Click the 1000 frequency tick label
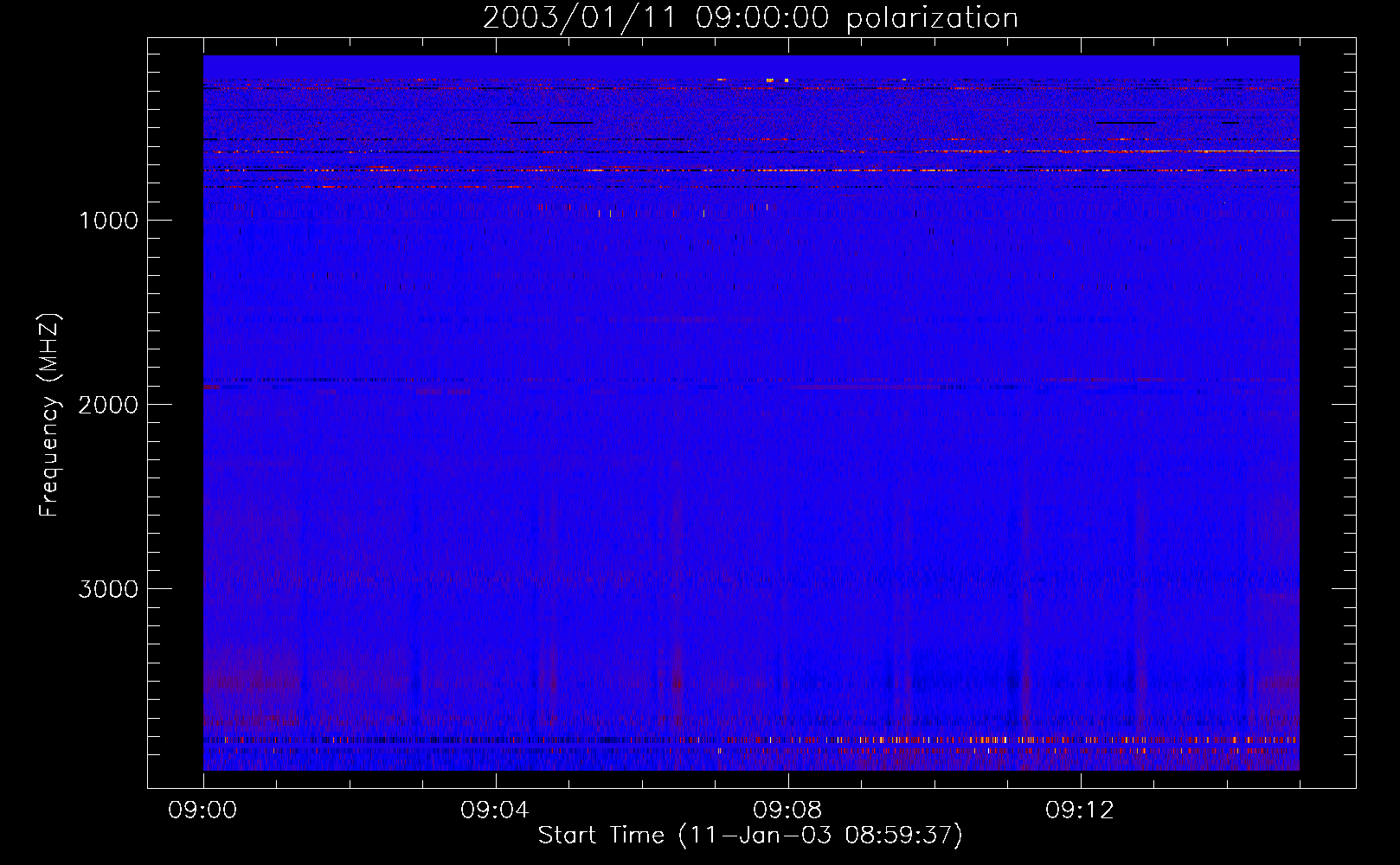 pos(108,221)
